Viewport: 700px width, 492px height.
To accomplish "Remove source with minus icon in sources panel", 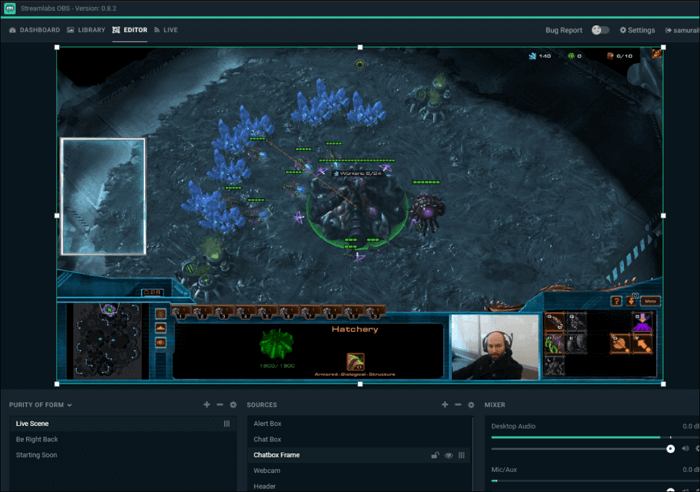I will coord(458,404).
